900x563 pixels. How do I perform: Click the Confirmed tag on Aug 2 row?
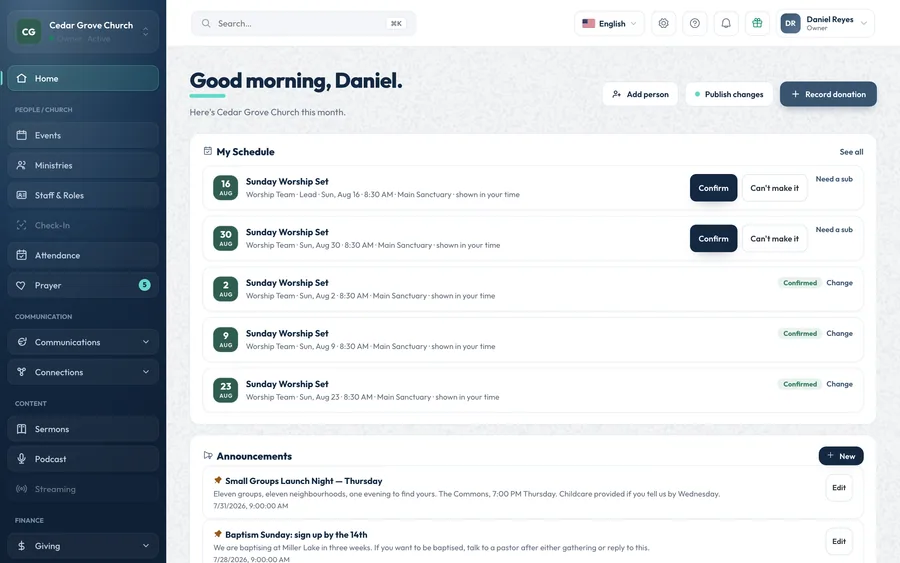[x=800, y=282]
